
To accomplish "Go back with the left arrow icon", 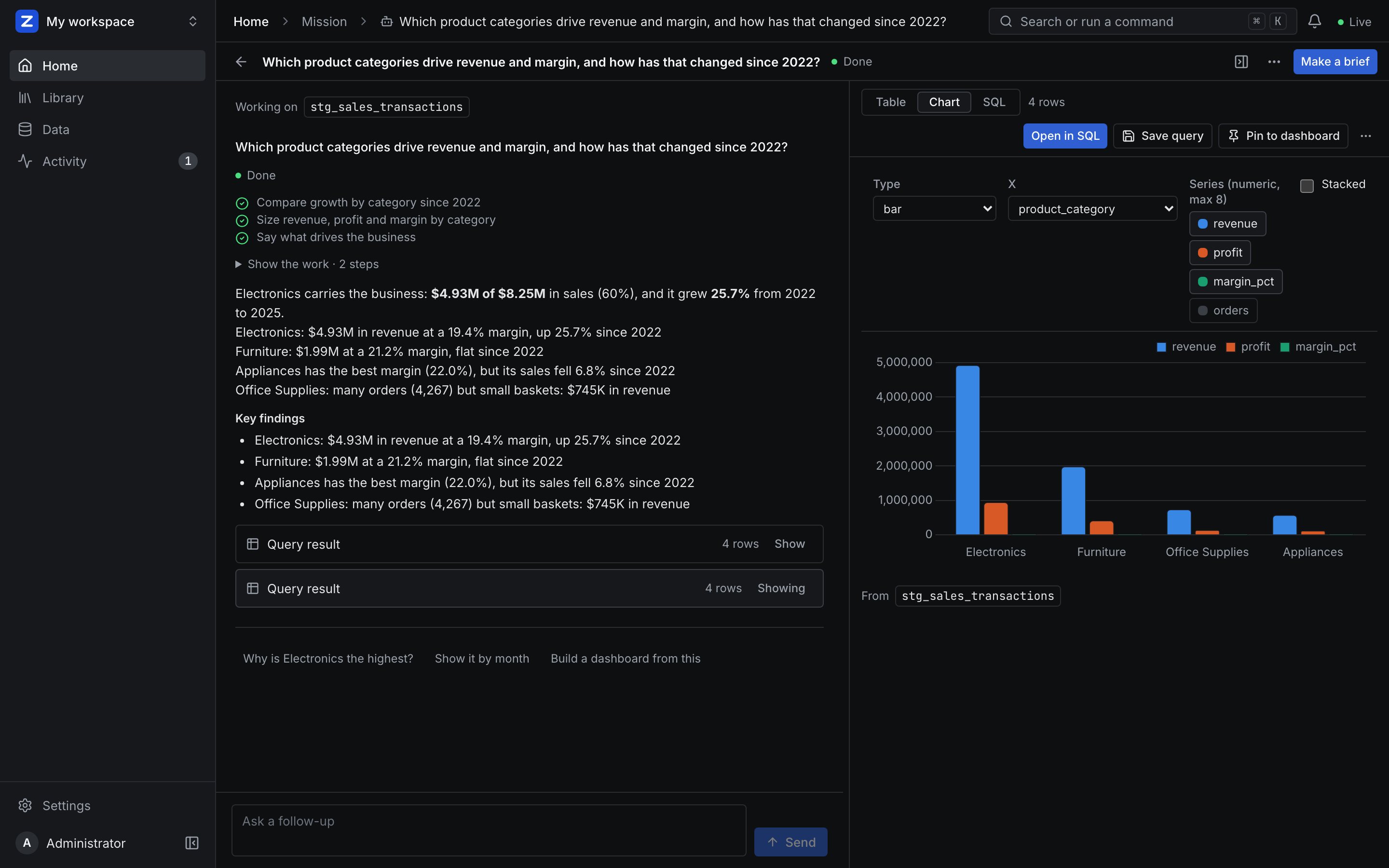I will 241,61.
